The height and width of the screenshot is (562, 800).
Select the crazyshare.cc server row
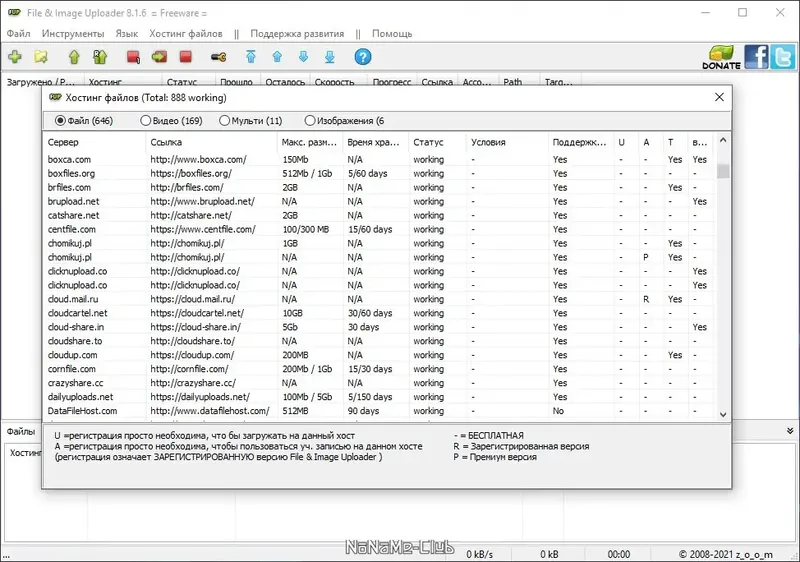(378, 383)
